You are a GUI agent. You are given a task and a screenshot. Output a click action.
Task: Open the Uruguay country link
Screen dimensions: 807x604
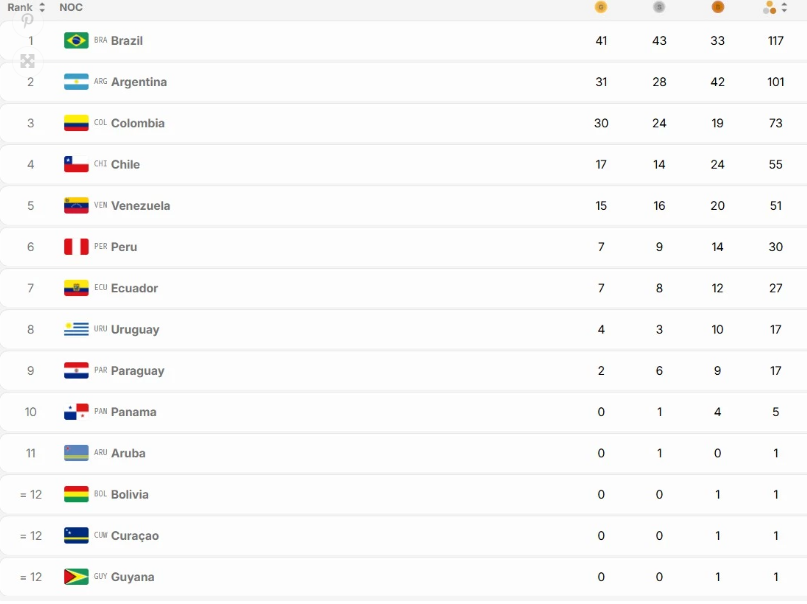click(135, 329)
